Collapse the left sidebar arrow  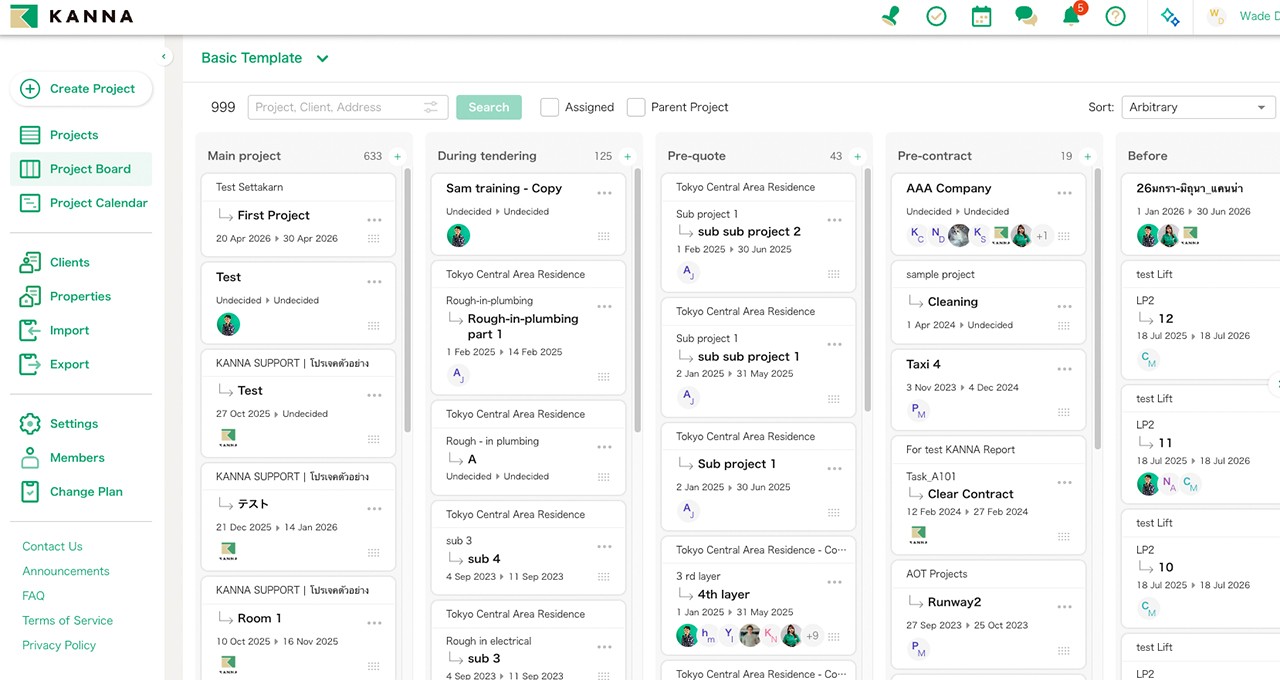click(x=164, y=57)
